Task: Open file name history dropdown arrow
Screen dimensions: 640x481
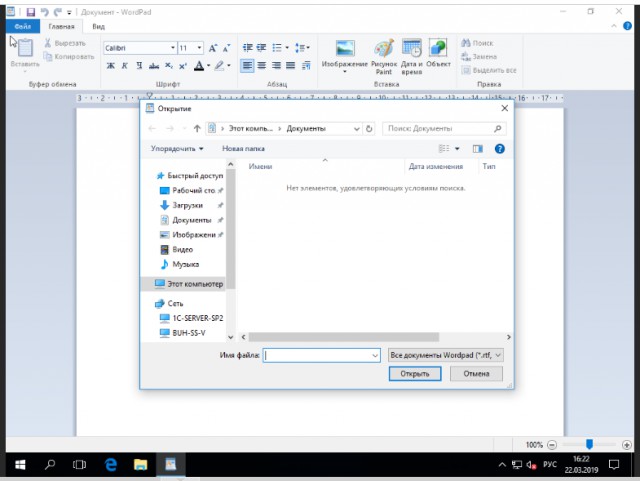Action: point(375,356)
